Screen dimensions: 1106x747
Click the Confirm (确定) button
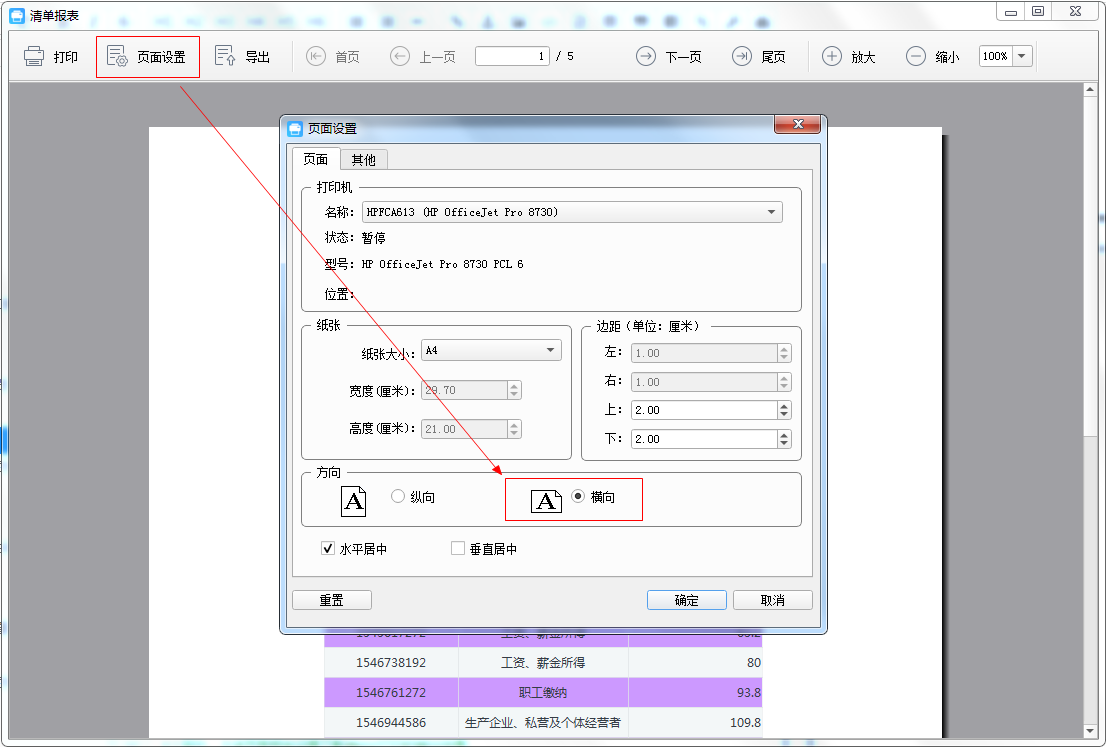tap(686, 600)
